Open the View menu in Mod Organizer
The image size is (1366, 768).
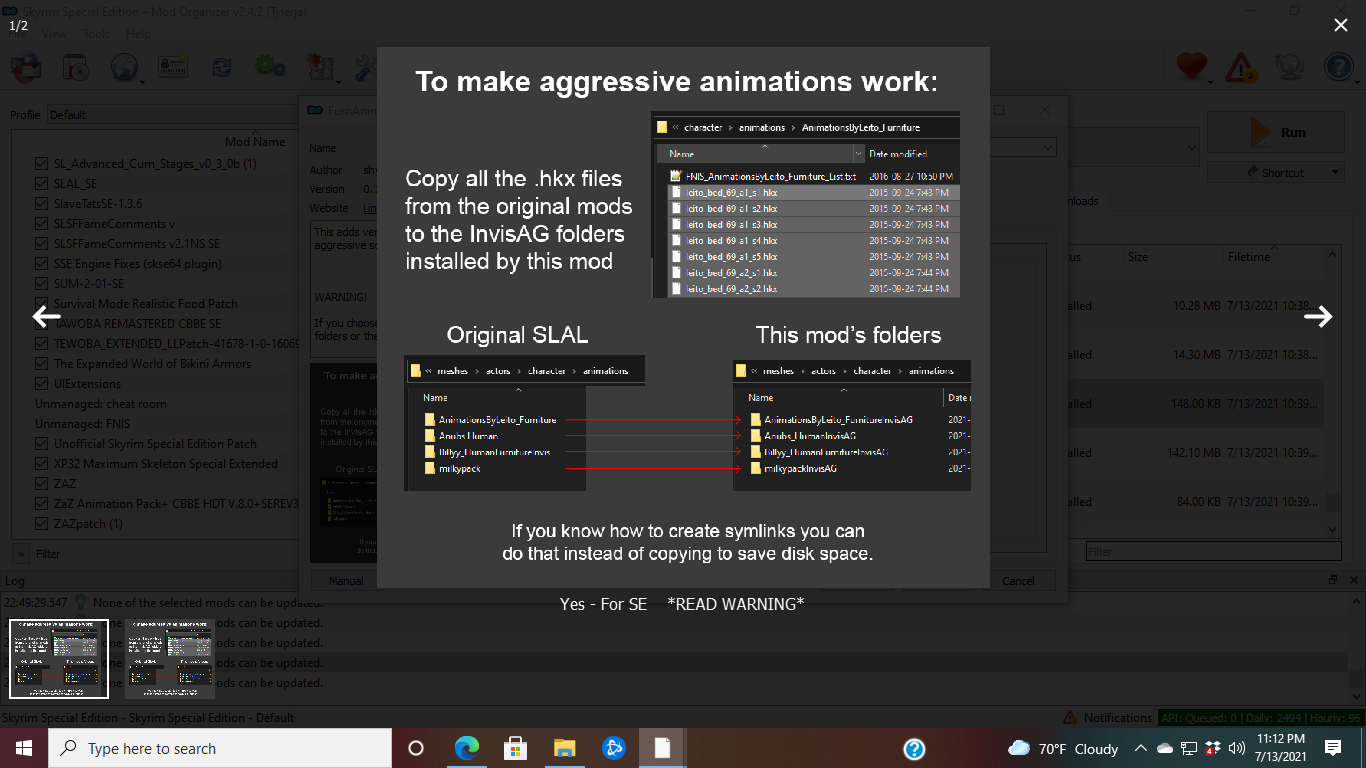(54, 34)
